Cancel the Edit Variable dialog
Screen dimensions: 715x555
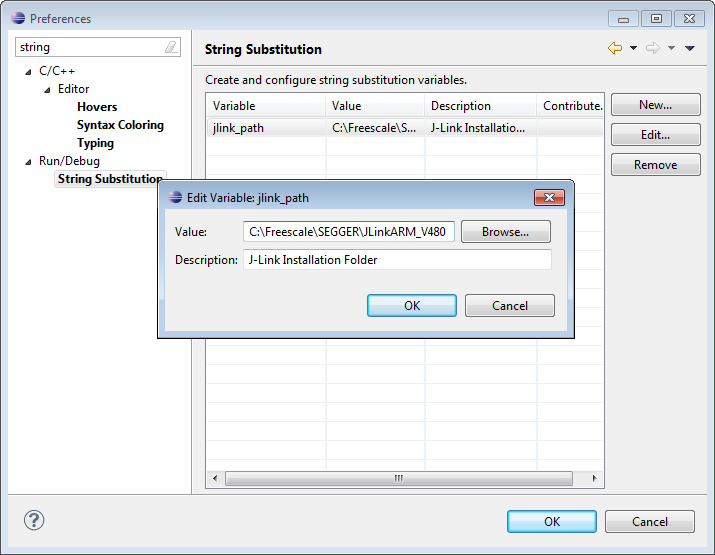coord(509,306)
